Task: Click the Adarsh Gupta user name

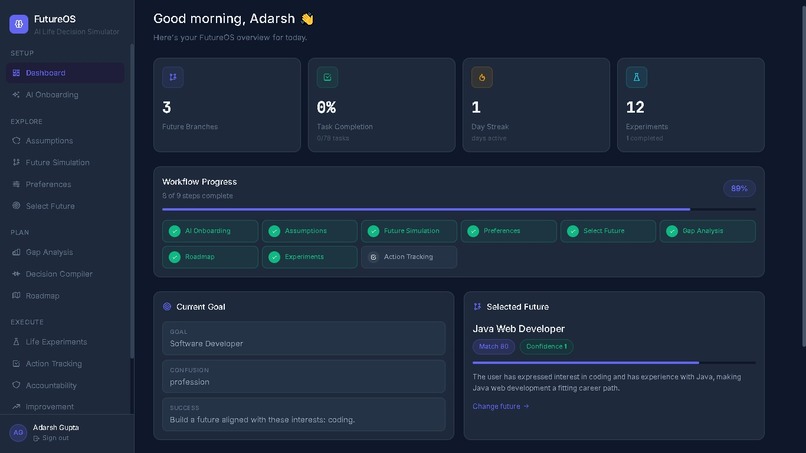Action: coord(56,427)
